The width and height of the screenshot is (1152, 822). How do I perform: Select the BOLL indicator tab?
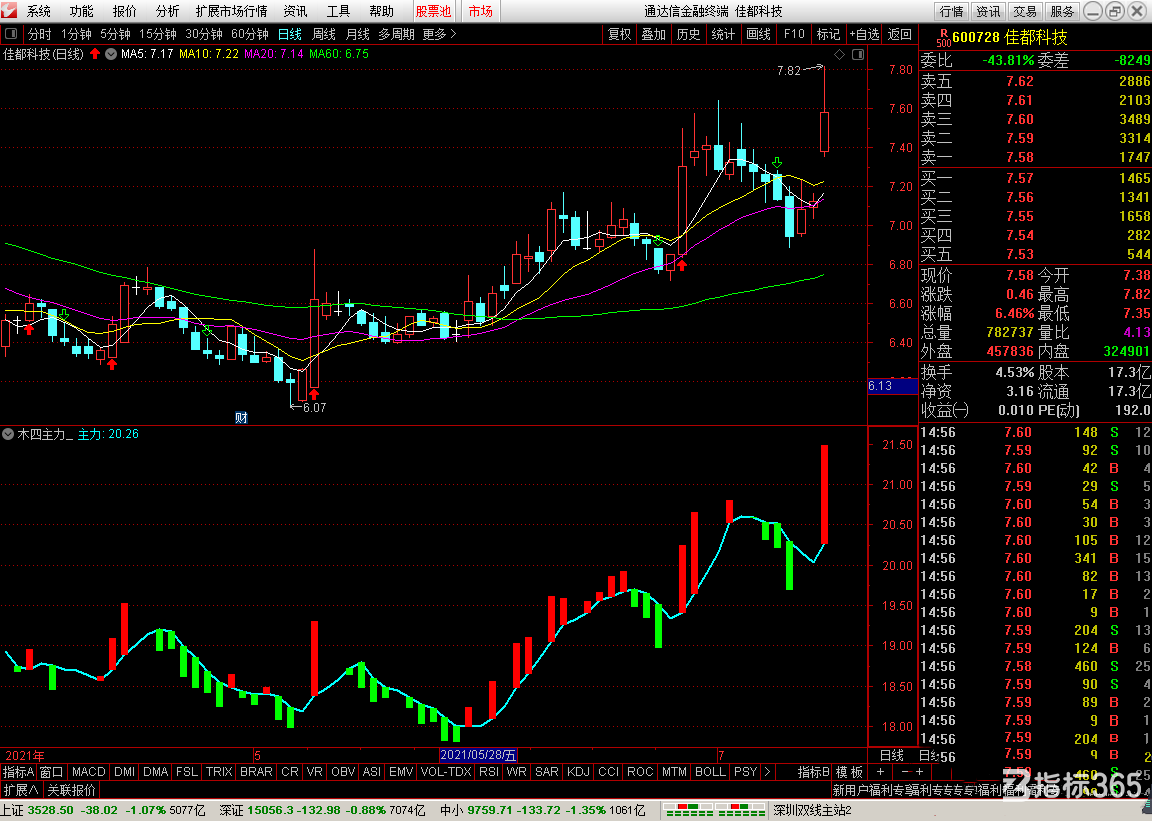pos(710,771)
